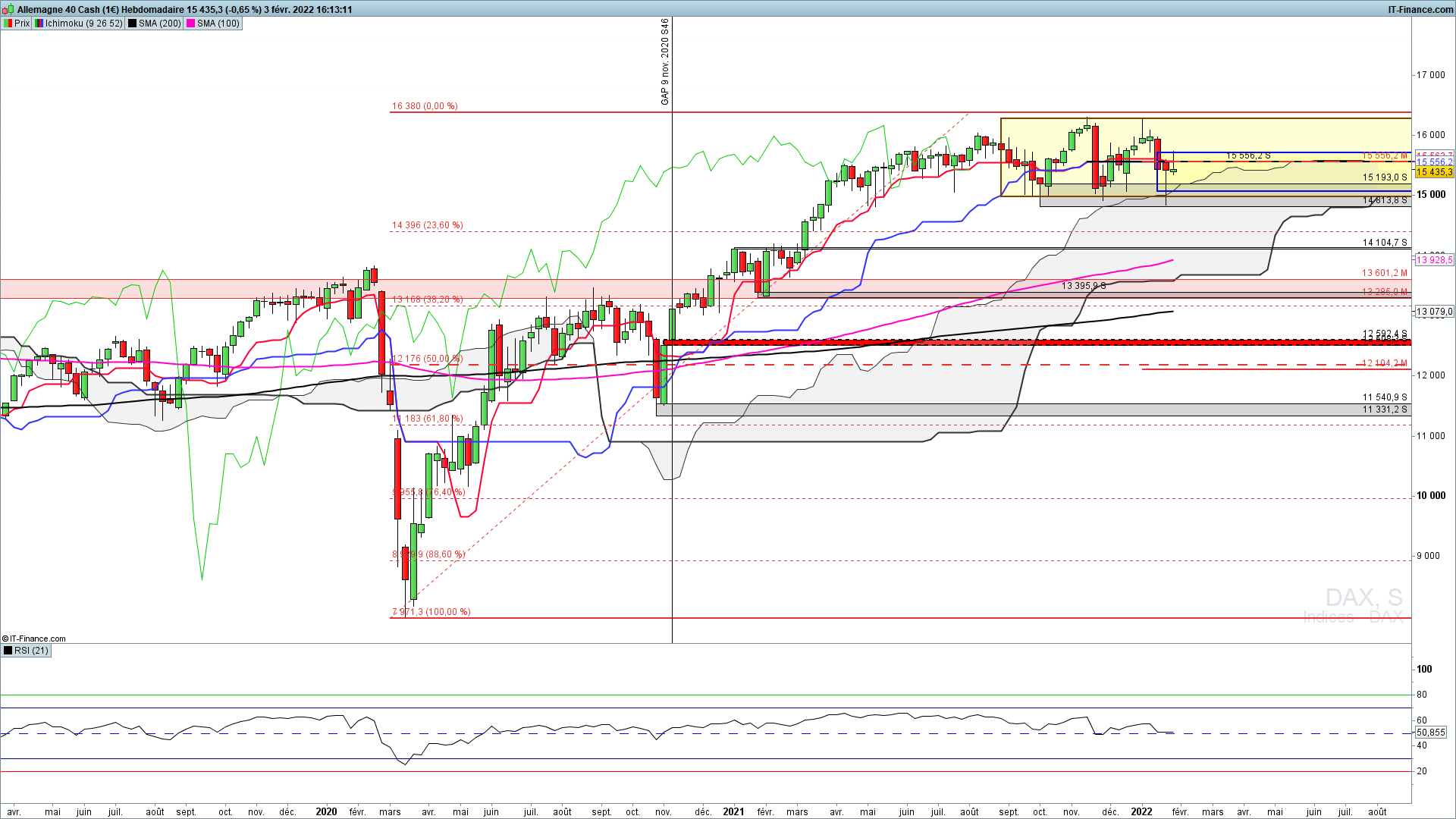The height and width of the screenshot is (819, 1456).
Task: Click the '2022' year label on time axis
Action: 1141,811
